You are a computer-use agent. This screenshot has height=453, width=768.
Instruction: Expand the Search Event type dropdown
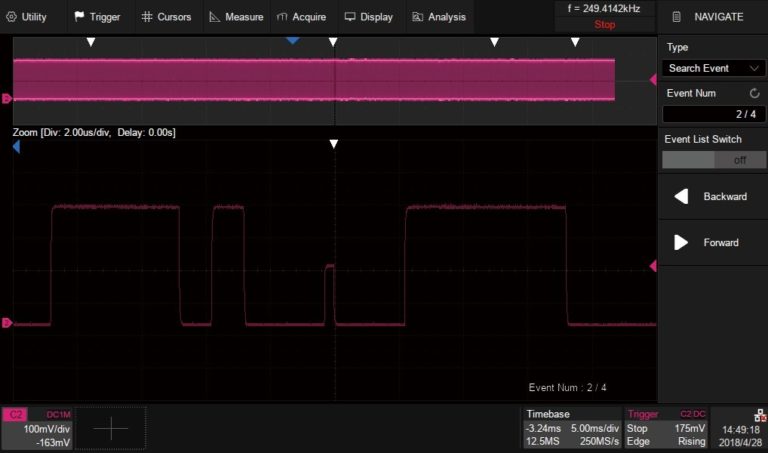(713, 68)
